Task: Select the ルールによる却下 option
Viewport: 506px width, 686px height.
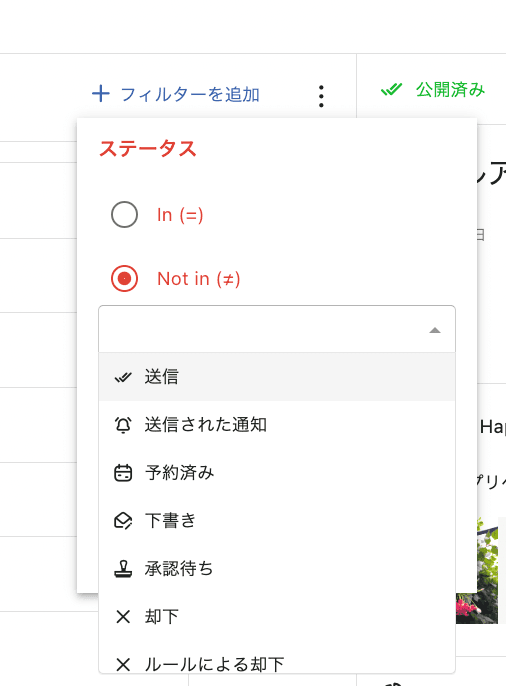Action: [x=277, y=664]
